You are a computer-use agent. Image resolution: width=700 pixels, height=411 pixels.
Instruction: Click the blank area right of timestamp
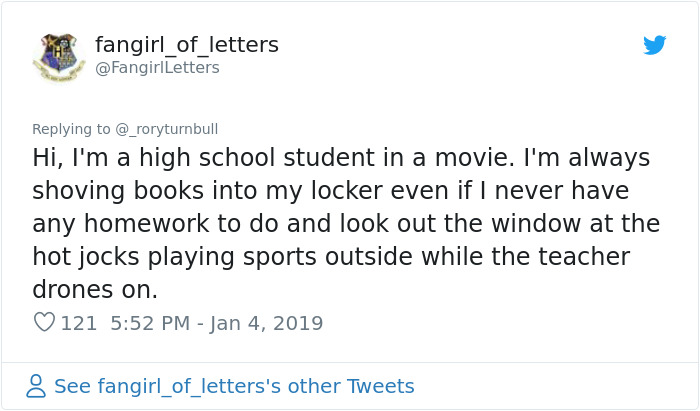tap(500, 323)
